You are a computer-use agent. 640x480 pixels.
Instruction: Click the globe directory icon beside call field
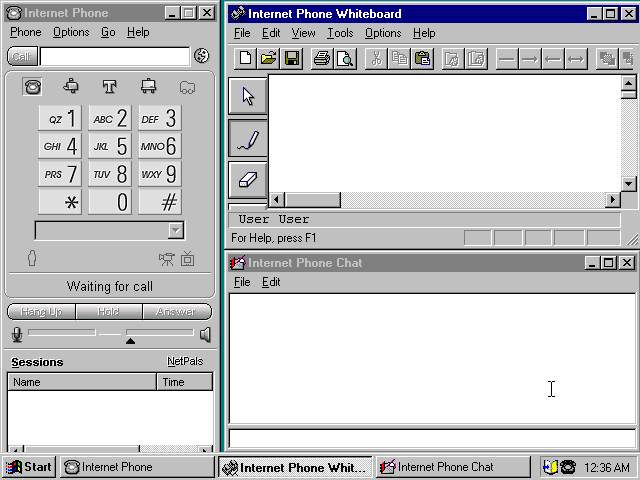pyautogui.click(x=201, y=56)
